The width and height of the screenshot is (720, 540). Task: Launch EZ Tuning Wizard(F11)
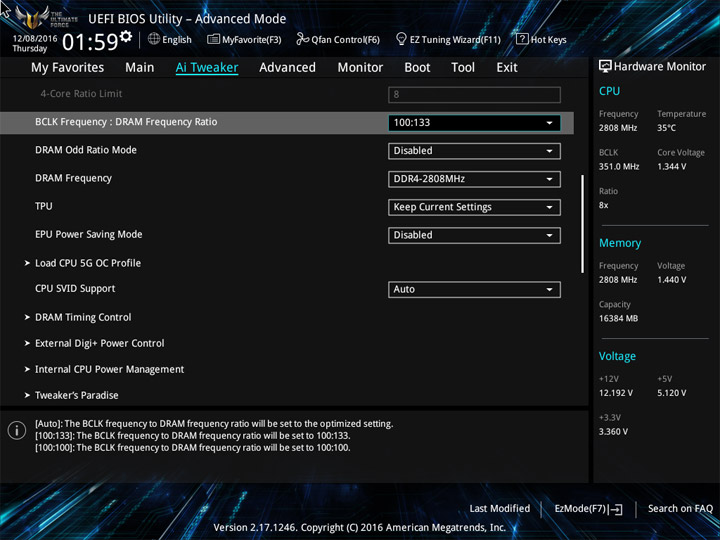pyautogui.click(x=449, y=39)
